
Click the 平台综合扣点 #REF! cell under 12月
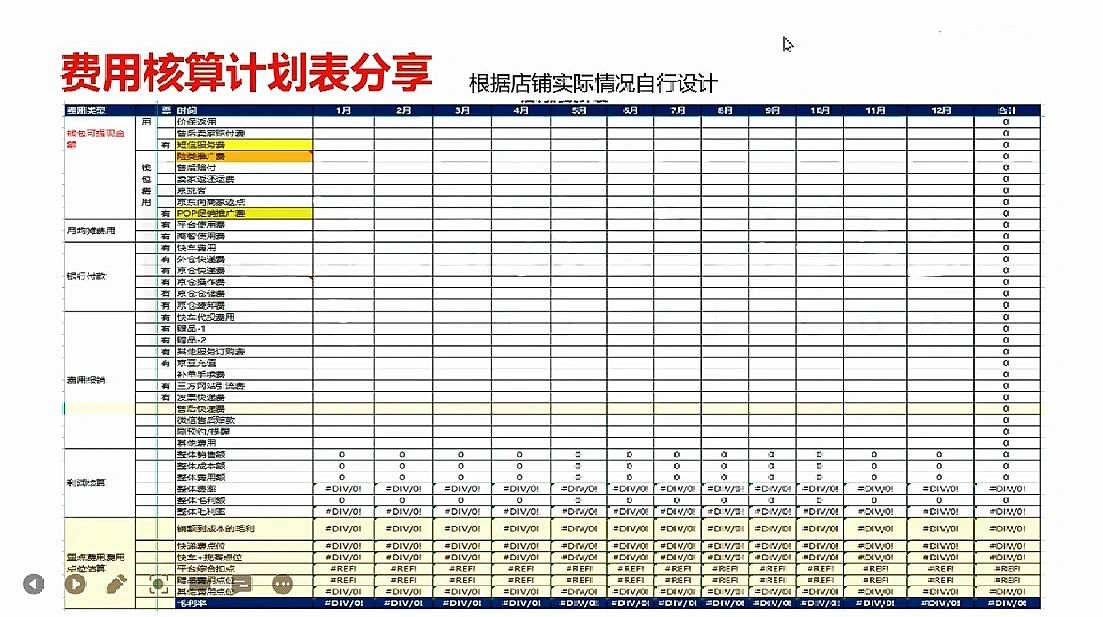click(x=941, y=568)
